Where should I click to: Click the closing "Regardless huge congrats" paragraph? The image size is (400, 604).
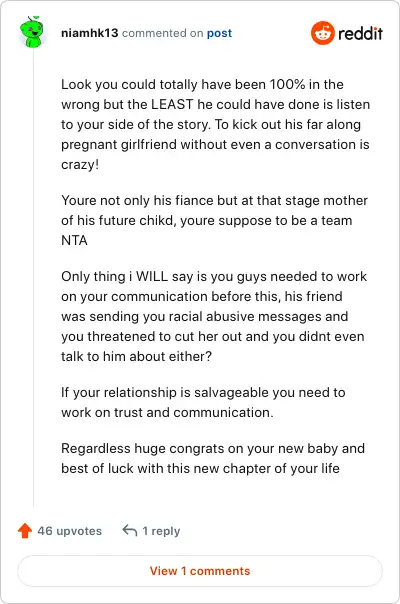click(213, 458)
